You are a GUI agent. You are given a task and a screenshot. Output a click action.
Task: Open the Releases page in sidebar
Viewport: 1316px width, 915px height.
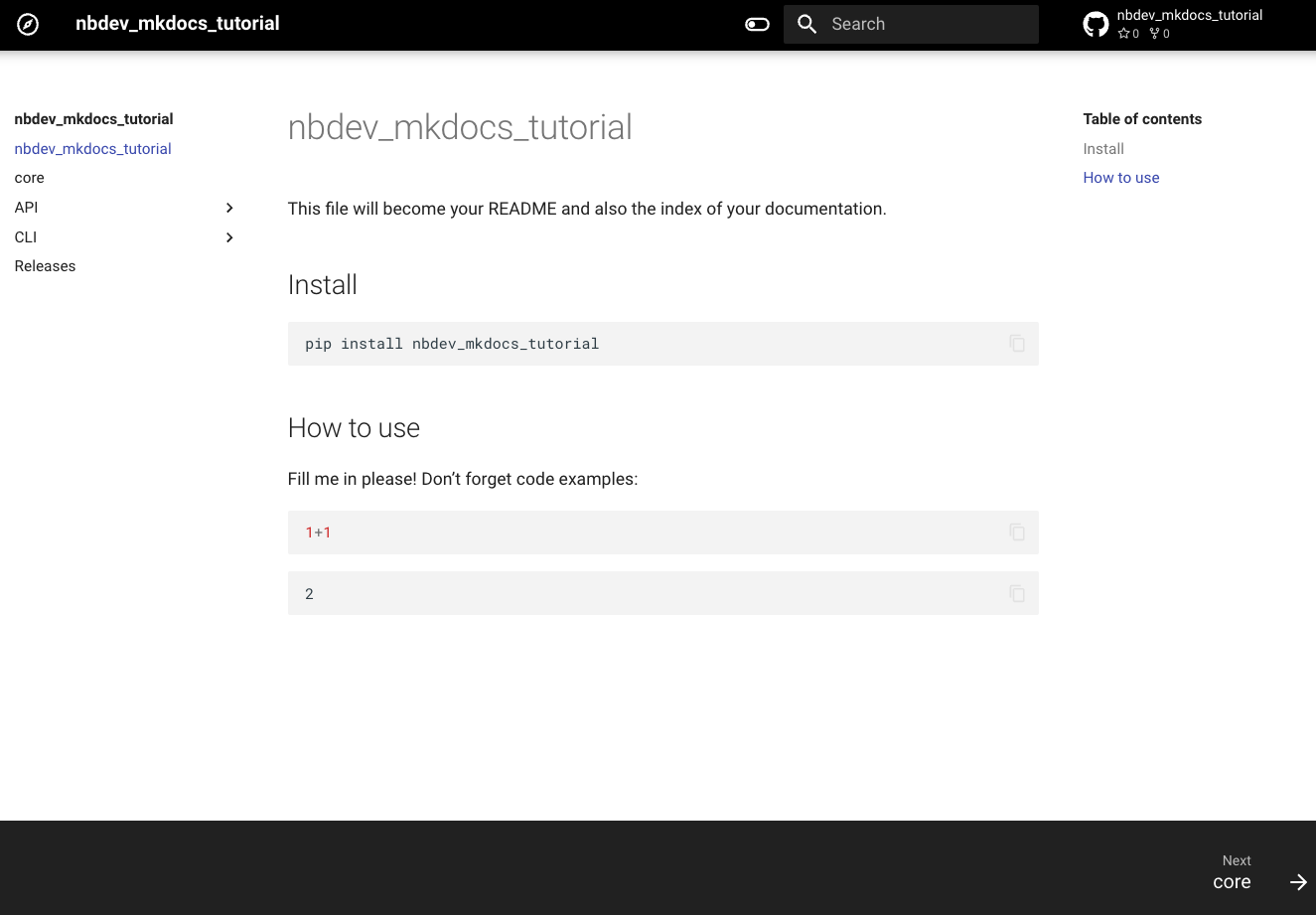click(x=46, y=266)
